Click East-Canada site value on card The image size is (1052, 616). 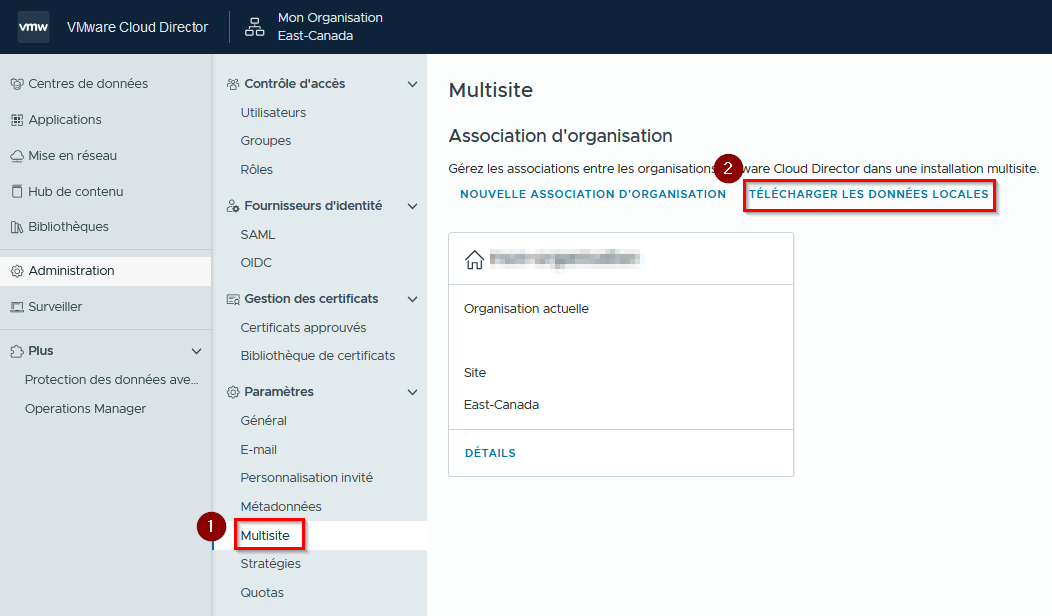click(501, 405)
